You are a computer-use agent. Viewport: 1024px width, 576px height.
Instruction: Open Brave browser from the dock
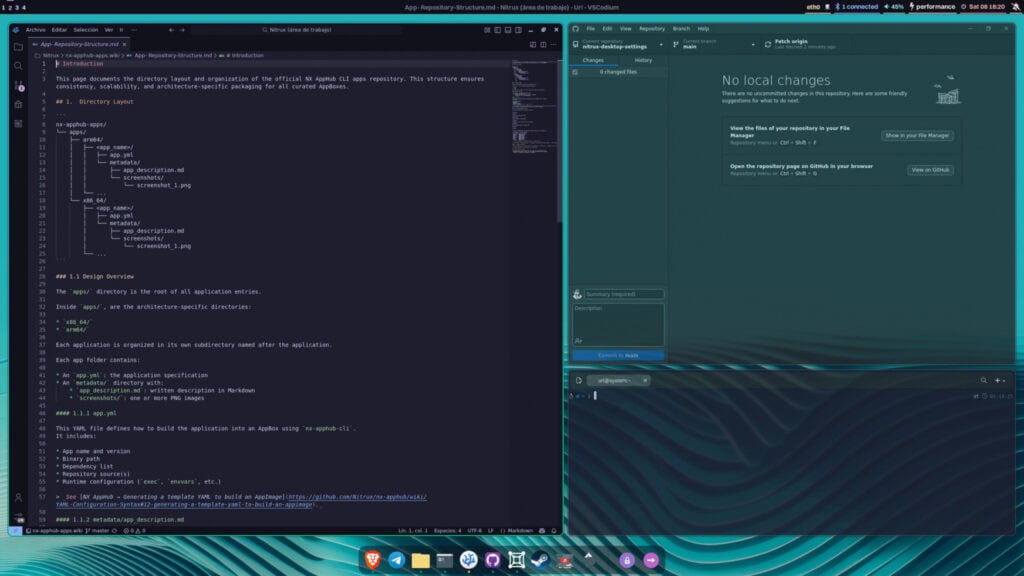tap(373, 559)
